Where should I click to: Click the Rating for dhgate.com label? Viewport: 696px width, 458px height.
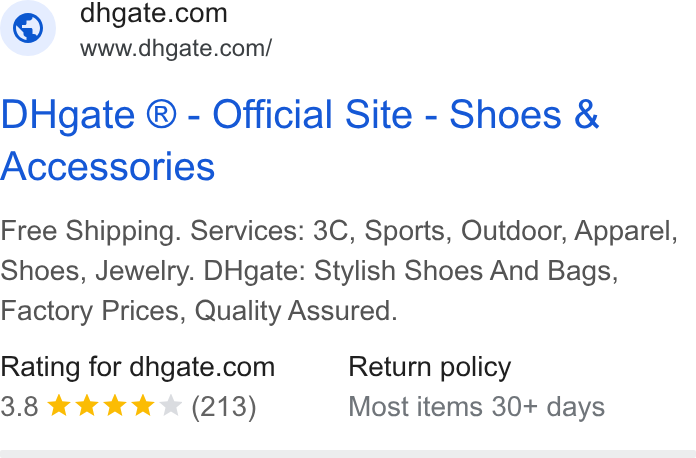(x=138, y=367)
